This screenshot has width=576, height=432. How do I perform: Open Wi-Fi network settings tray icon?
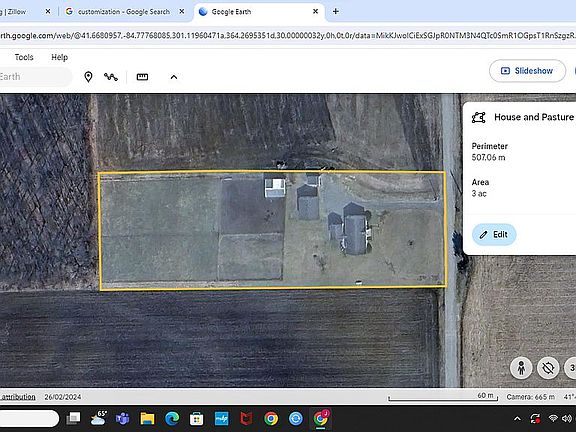(x=552, y=418)
